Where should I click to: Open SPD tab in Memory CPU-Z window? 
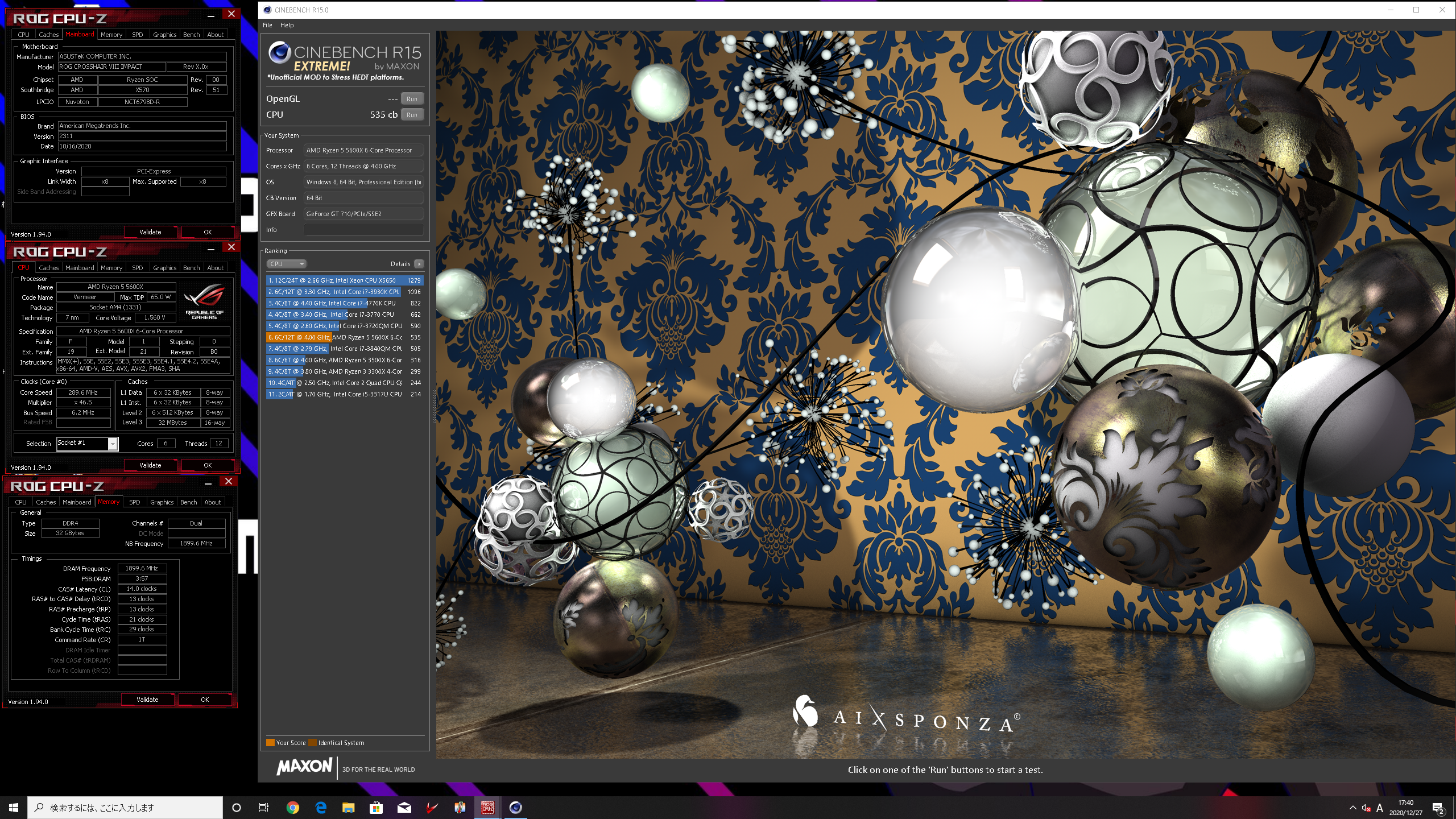tap(134, 502)
